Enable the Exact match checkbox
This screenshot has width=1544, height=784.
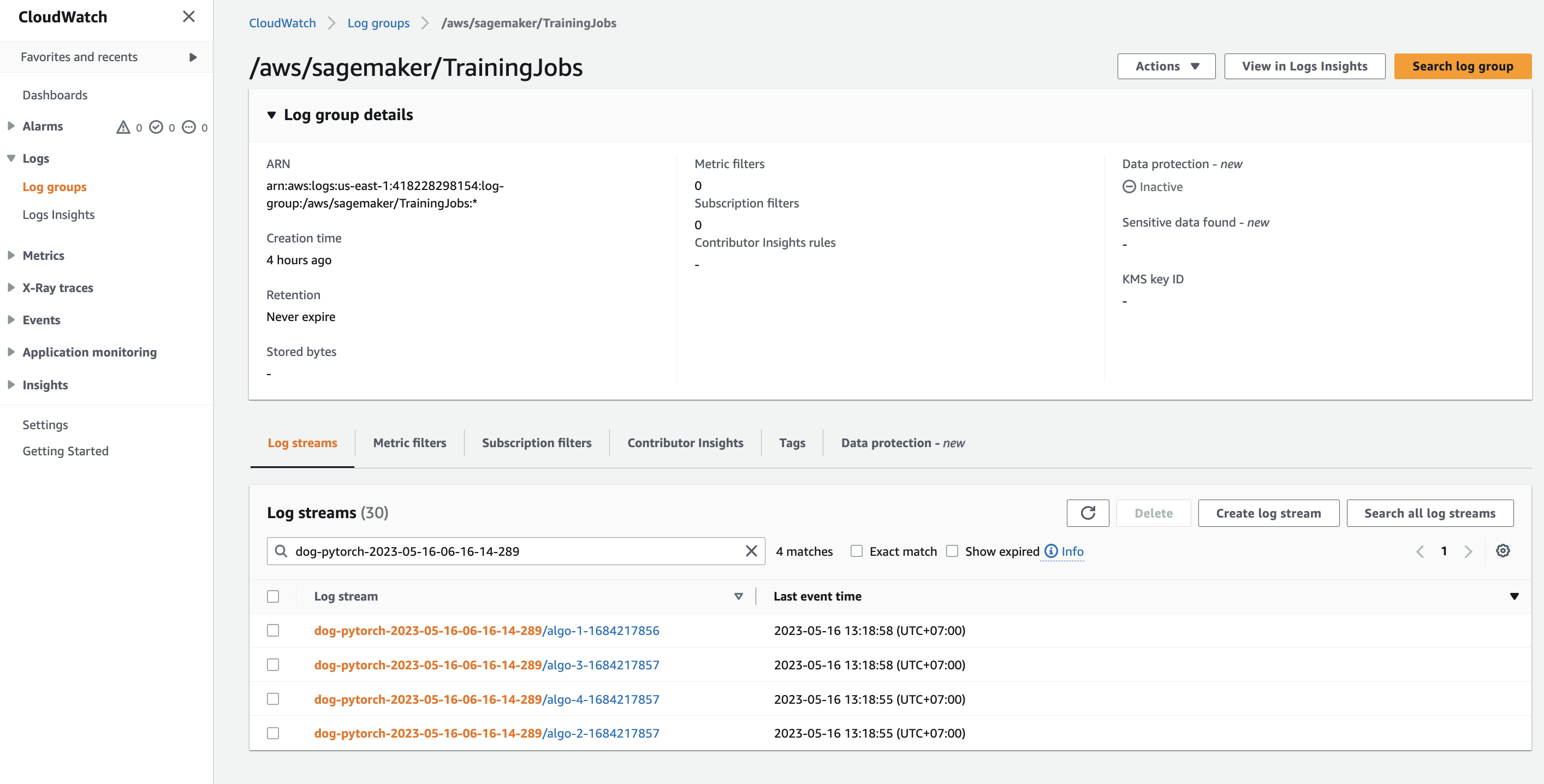click(856, 551)
